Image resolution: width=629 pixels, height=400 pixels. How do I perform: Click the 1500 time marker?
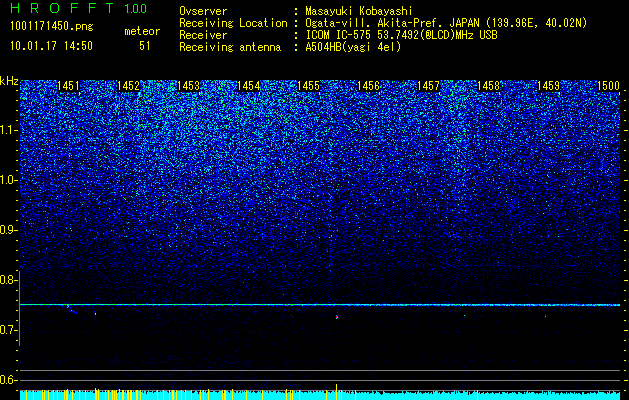coord(609,86)
